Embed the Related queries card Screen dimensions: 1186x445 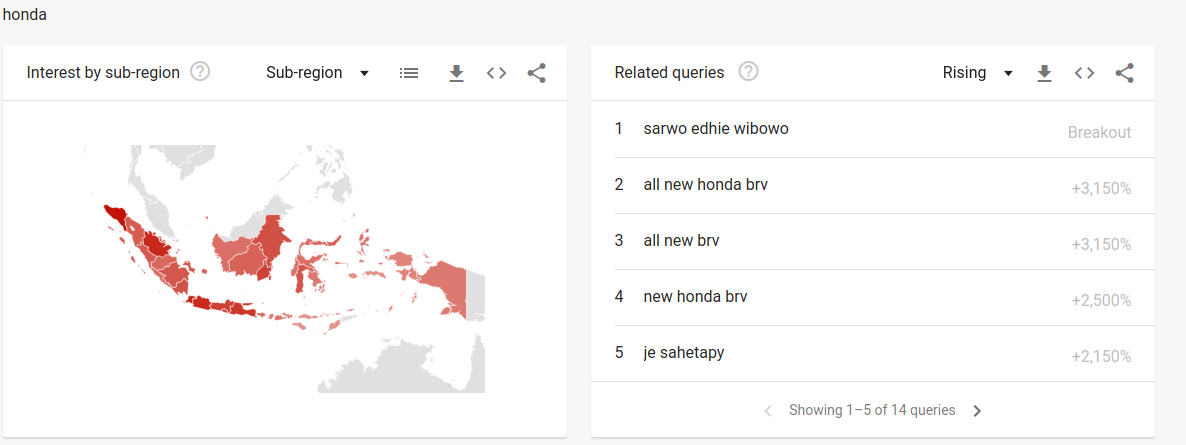click(1085, 73)
